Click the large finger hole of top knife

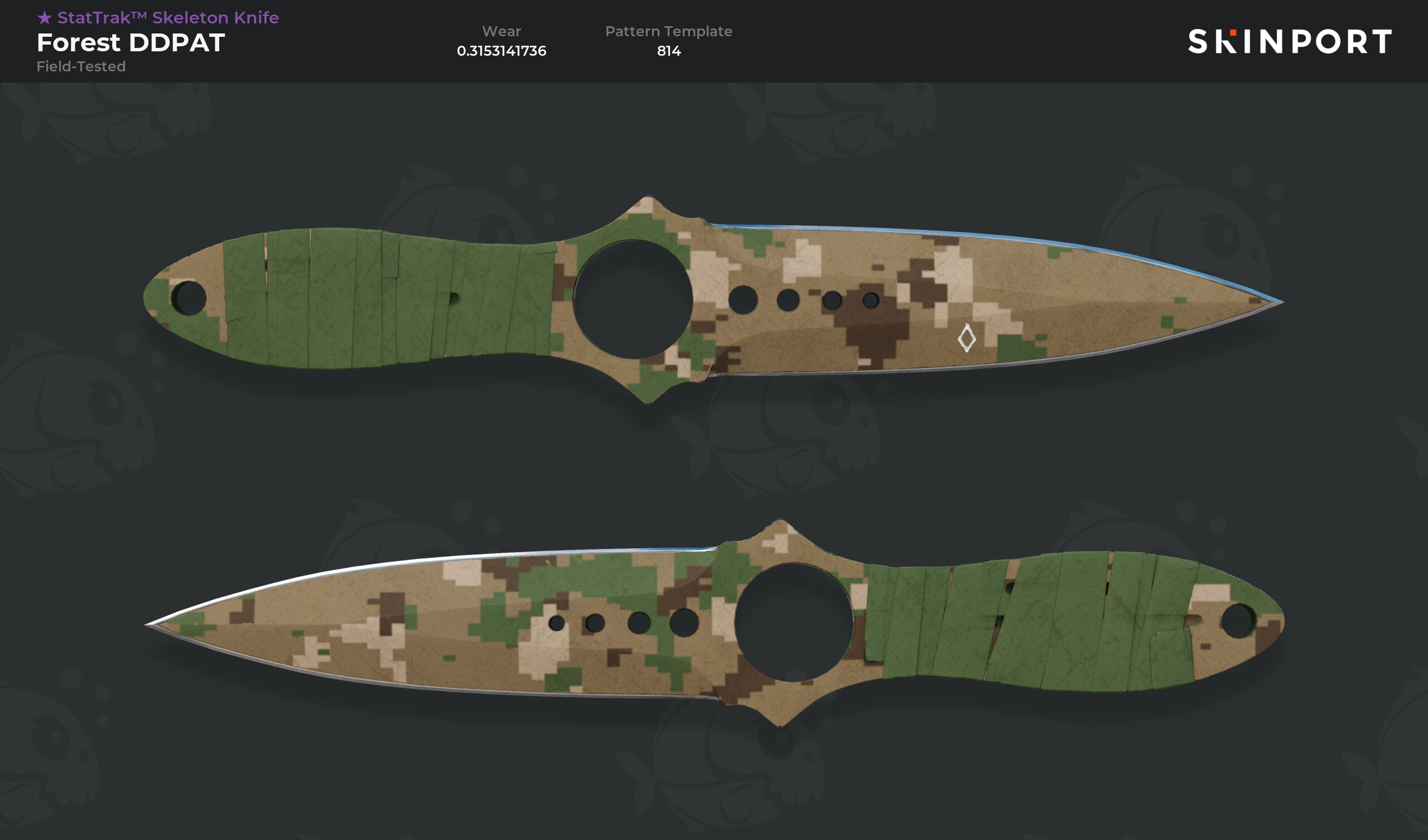pyautogui.click(x=633, y=300)
